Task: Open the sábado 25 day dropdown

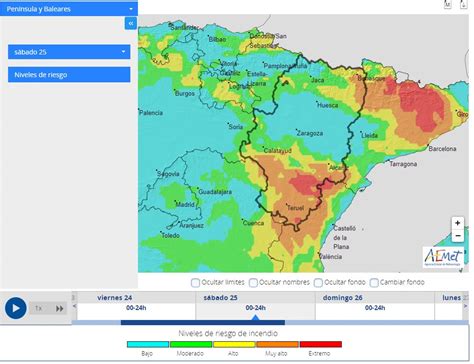Action: [x=69, y=52]
